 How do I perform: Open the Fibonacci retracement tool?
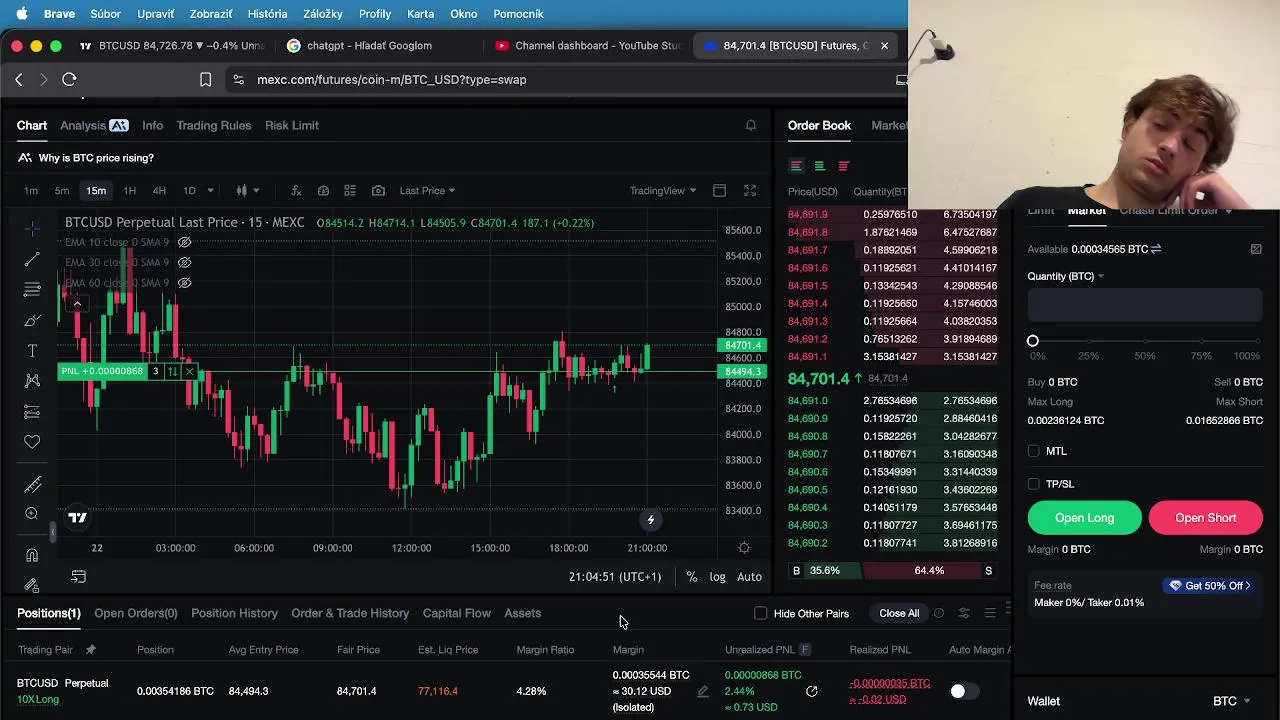click(32, 290)
